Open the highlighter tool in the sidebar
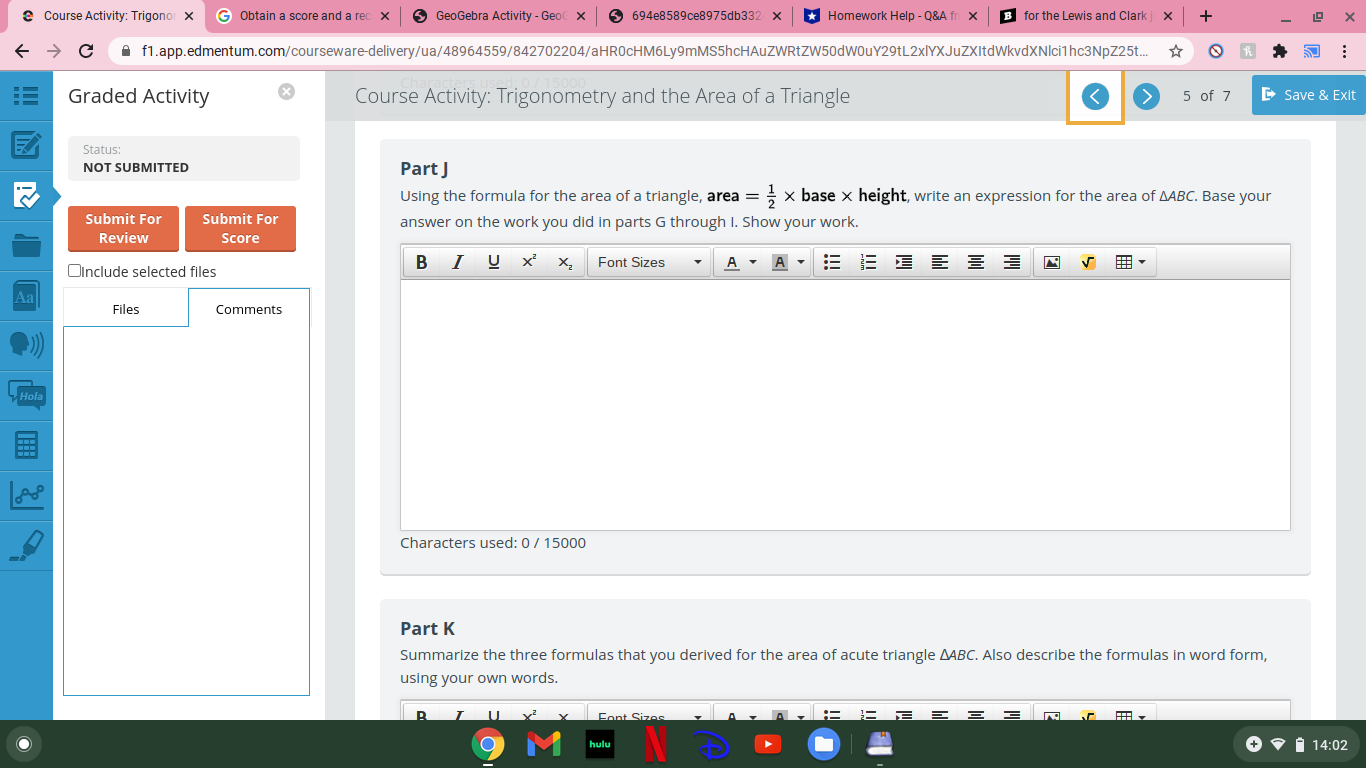 (25, 545)
